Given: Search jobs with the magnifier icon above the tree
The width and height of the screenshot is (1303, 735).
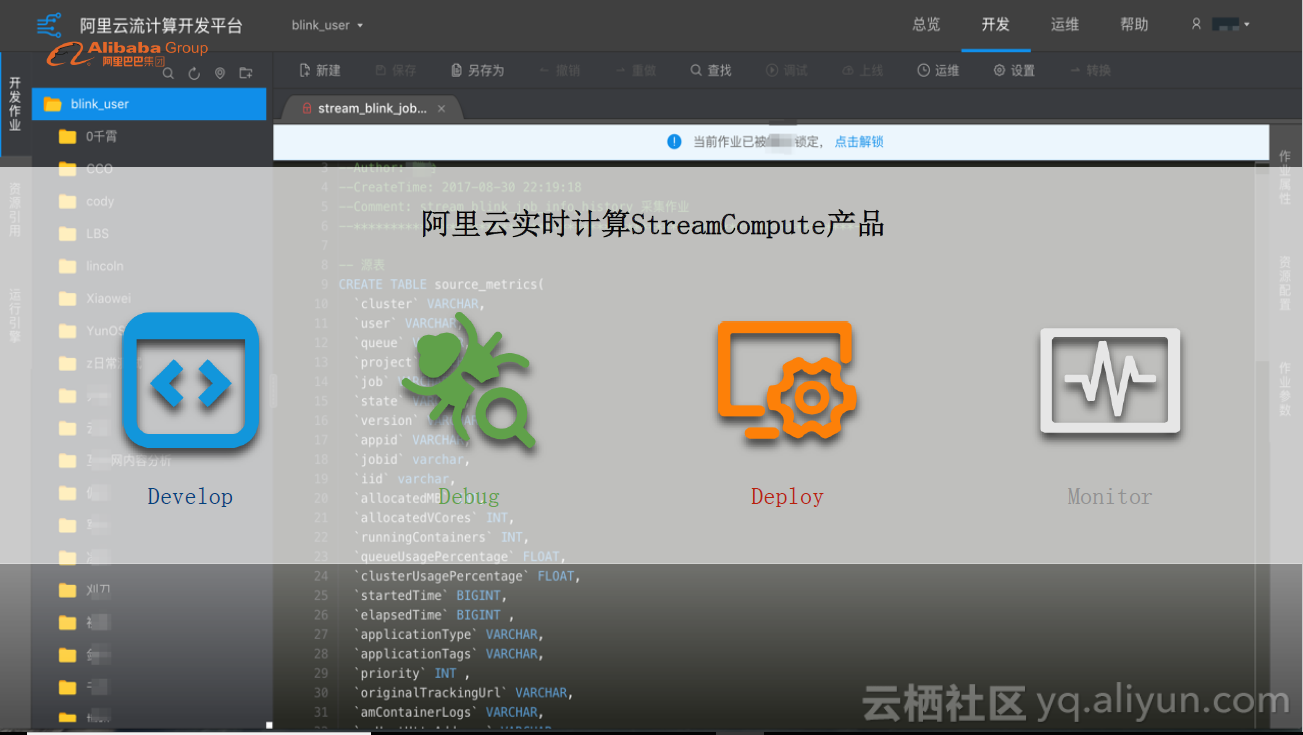Looking at the screenshot, I should (168, 73).
